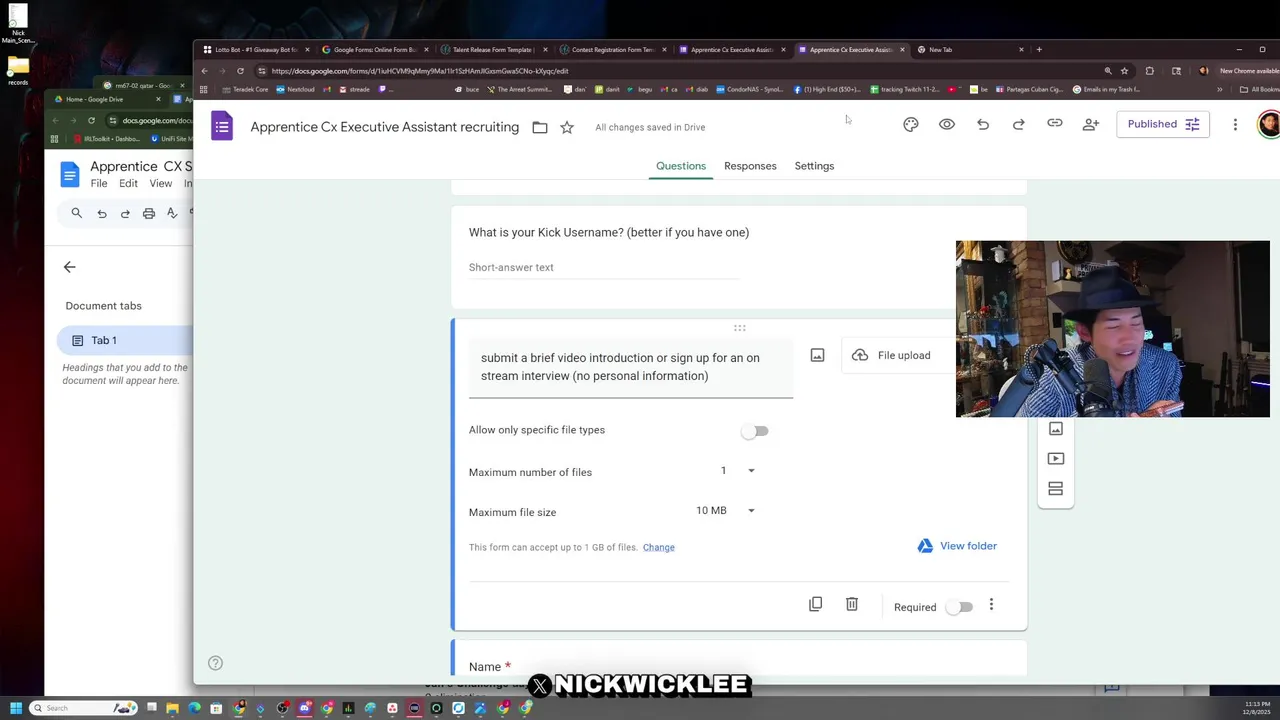Print from the Google Docs toolbar

click(x=149, y=213)
